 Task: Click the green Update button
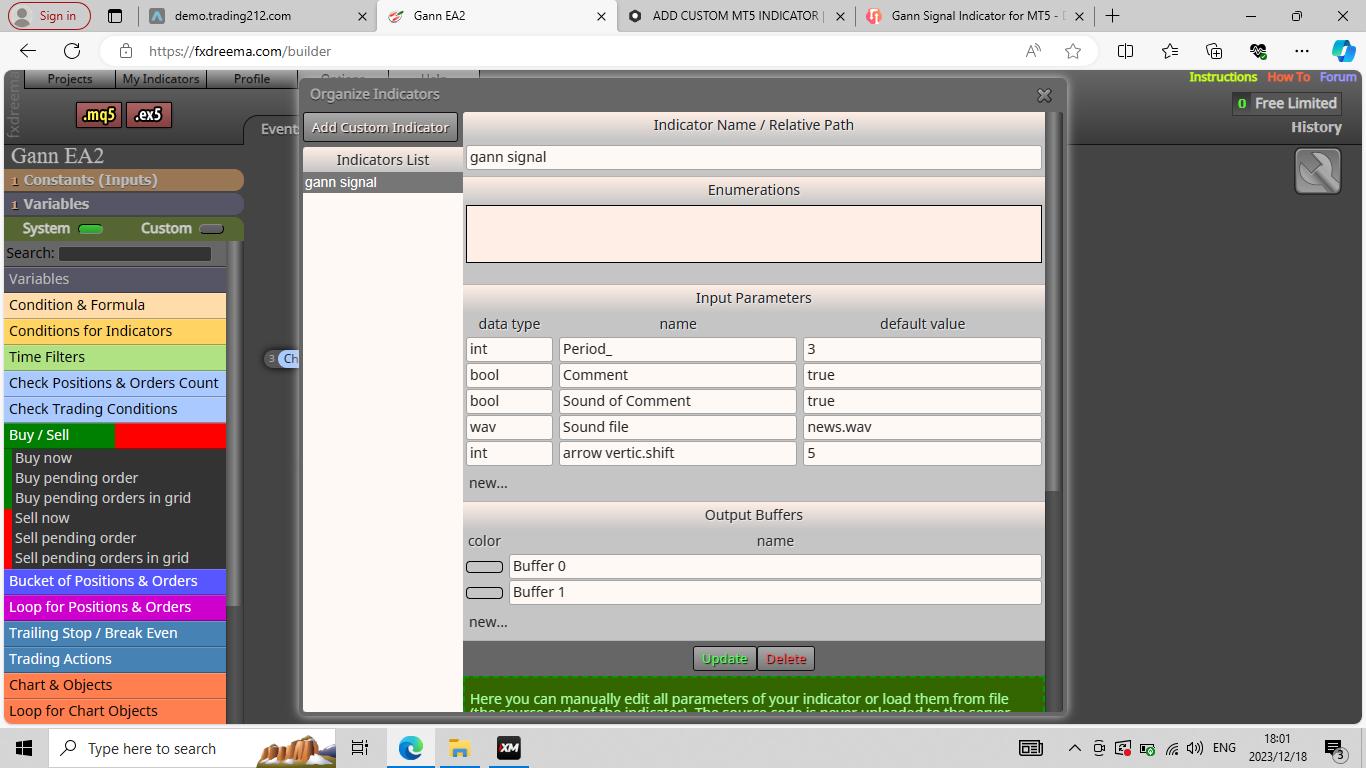pos(725,659)
